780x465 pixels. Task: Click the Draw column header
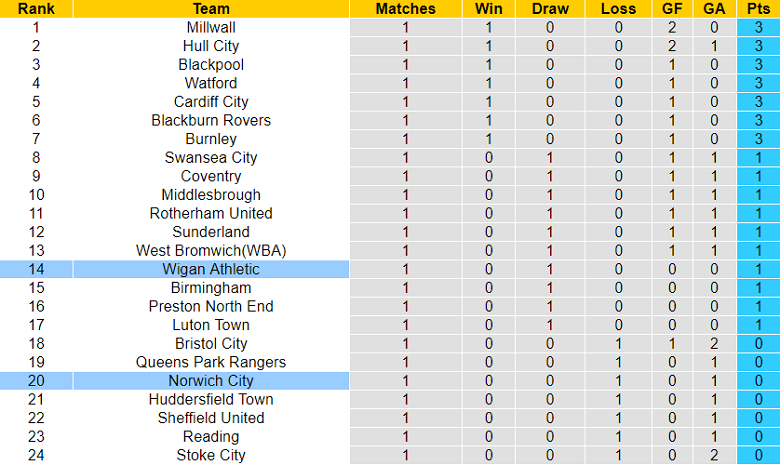point(551,9)
